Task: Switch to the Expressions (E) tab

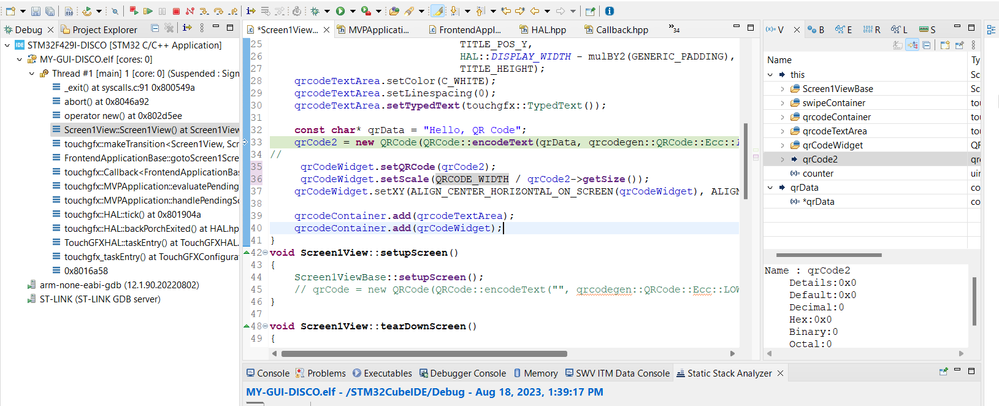Action: [844, 29]
